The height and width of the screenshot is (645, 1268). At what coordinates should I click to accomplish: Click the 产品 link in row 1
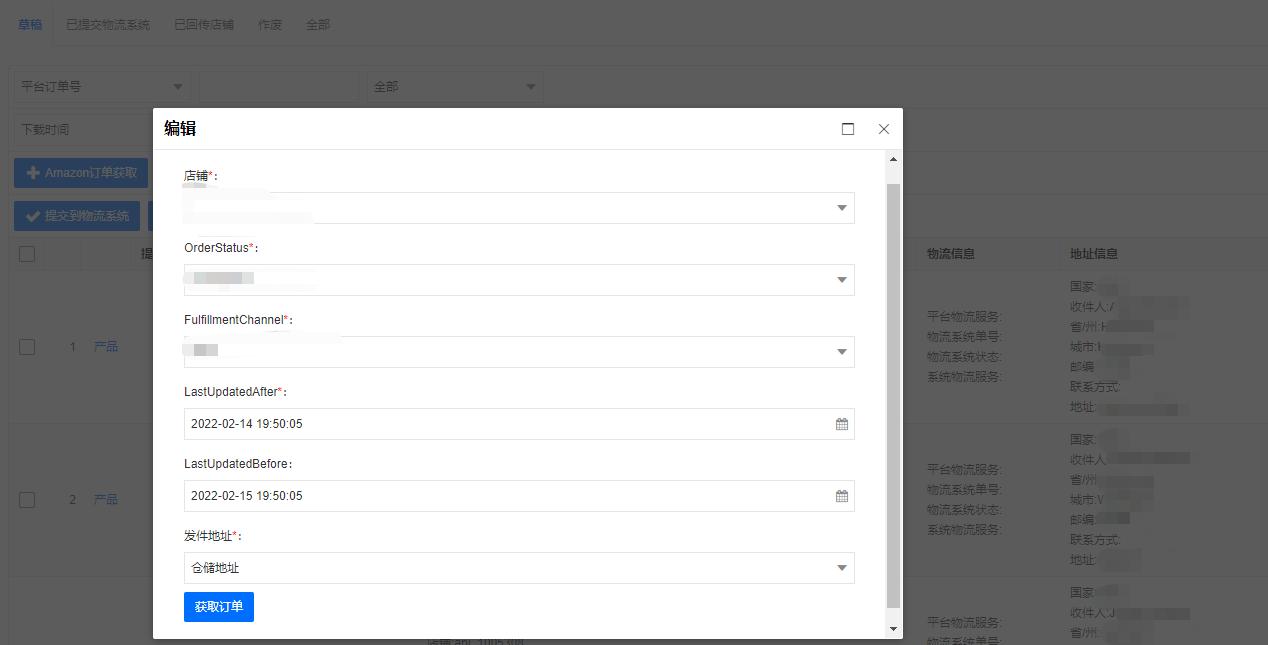coord(106,347)
